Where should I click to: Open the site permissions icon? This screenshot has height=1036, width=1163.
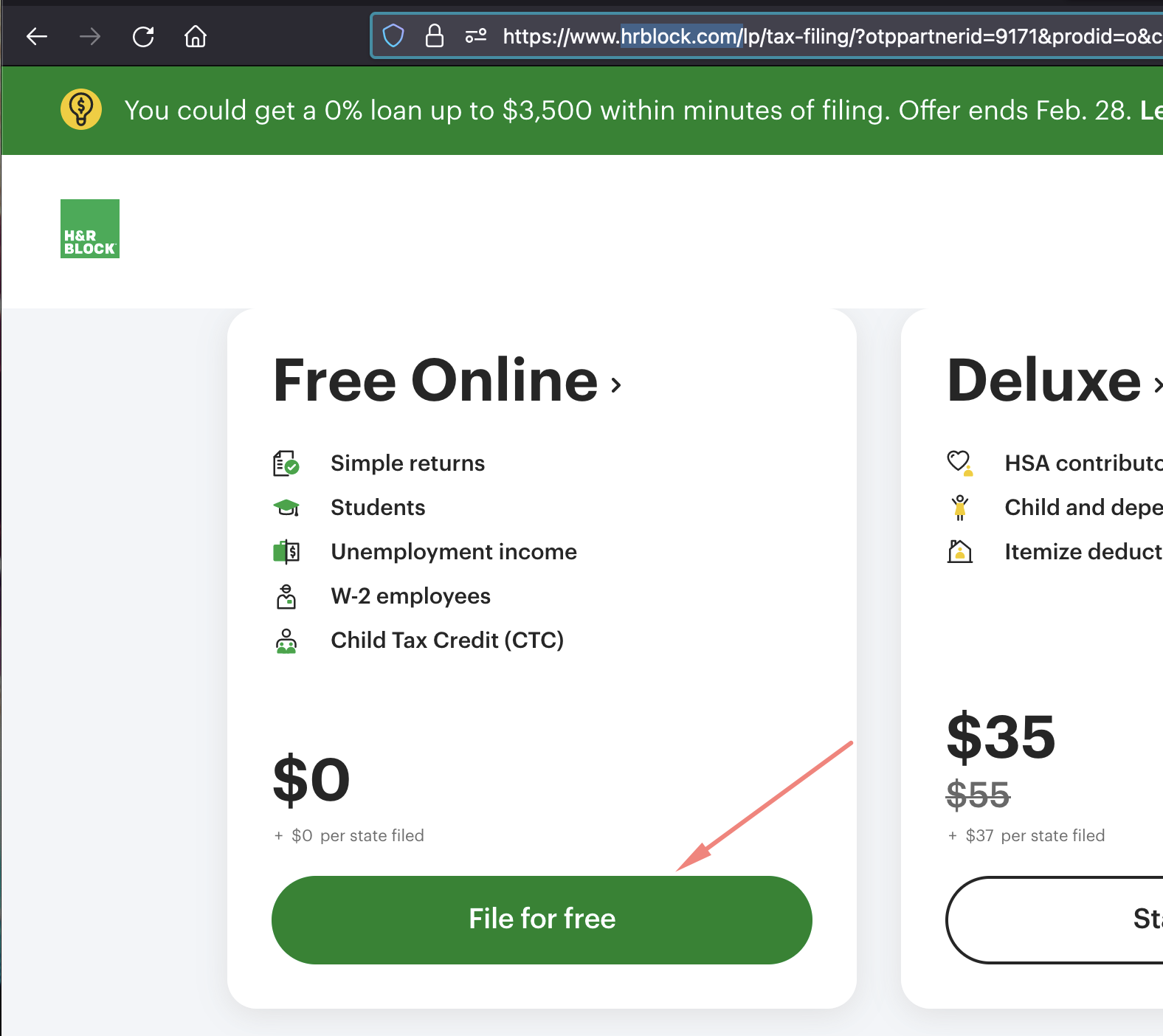pos(476,35)
